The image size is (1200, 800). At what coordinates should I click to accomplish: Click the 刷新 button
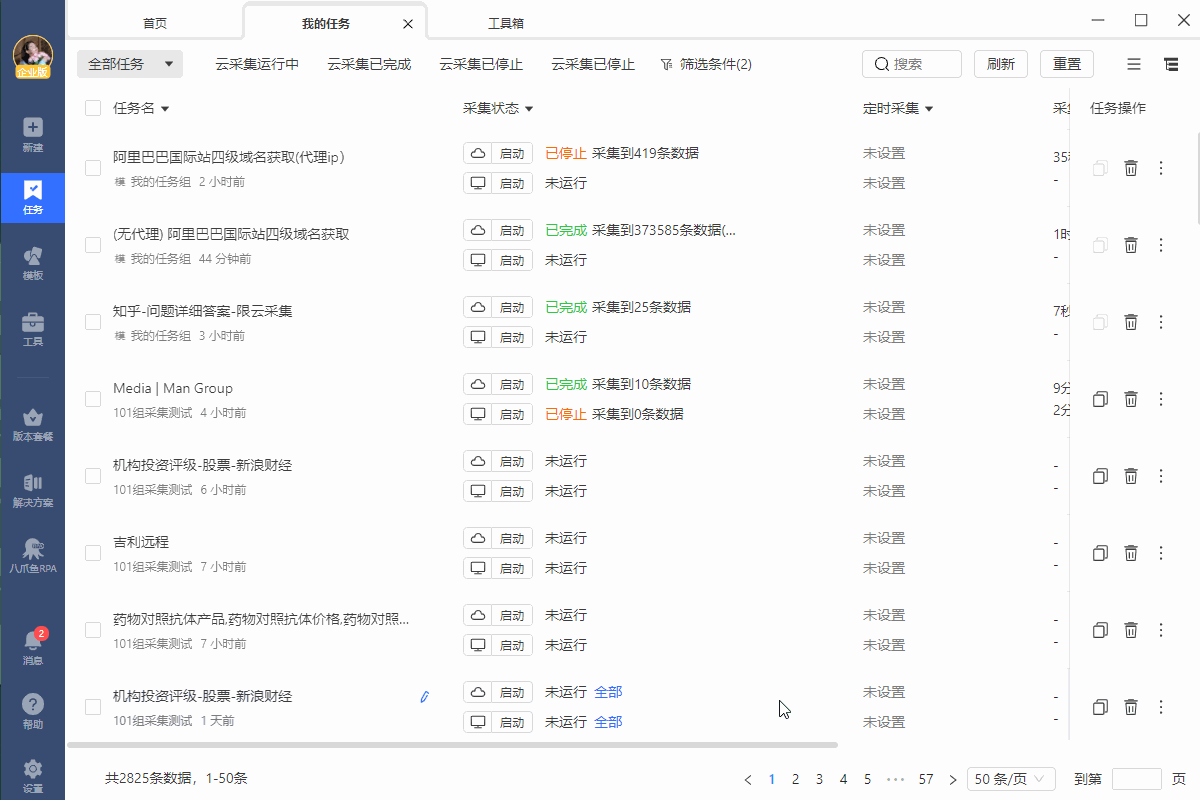pyautogui.click(x=1001, y=64)
